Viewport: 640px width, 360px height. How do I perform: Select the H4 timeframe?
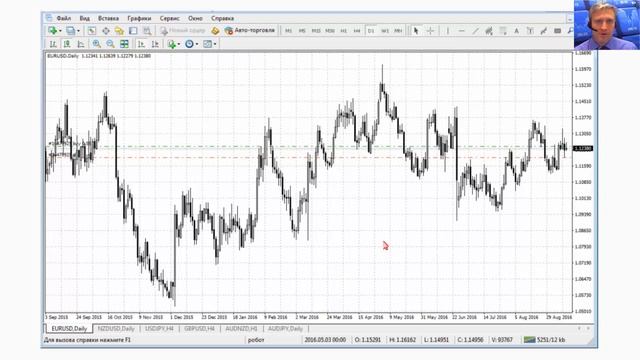point(357,31)
